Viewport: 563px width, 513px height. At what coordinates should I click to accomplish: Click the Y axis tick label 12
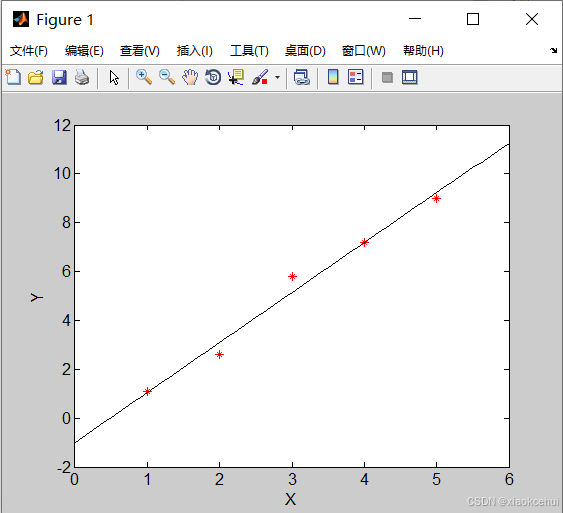point(62,126)
